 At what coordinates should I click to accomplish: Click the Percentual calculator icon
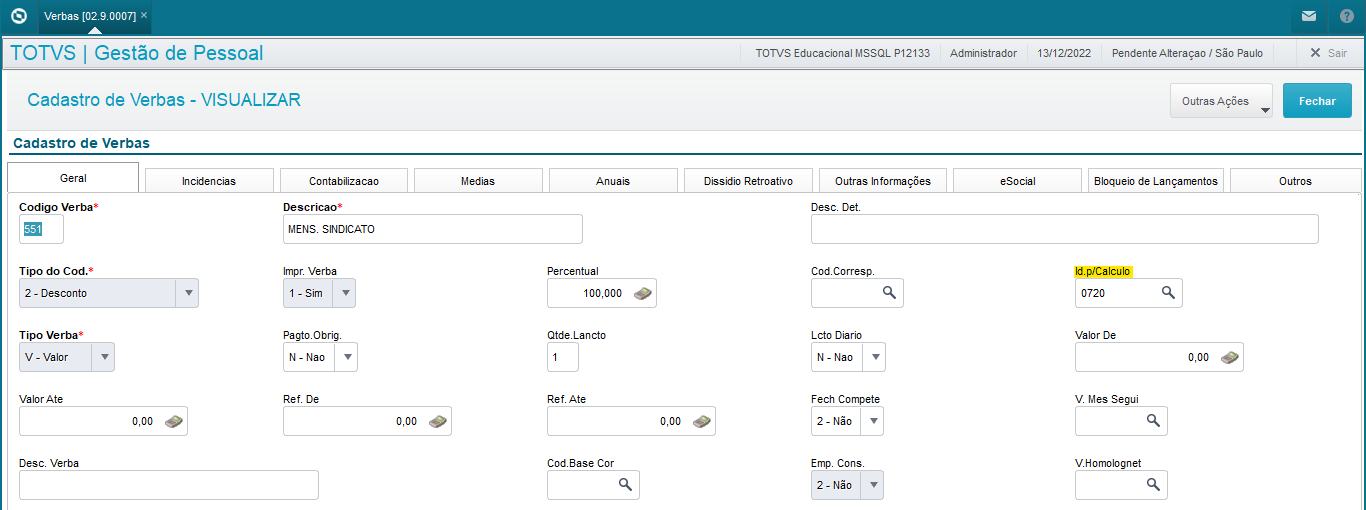(x=643, y=293)
